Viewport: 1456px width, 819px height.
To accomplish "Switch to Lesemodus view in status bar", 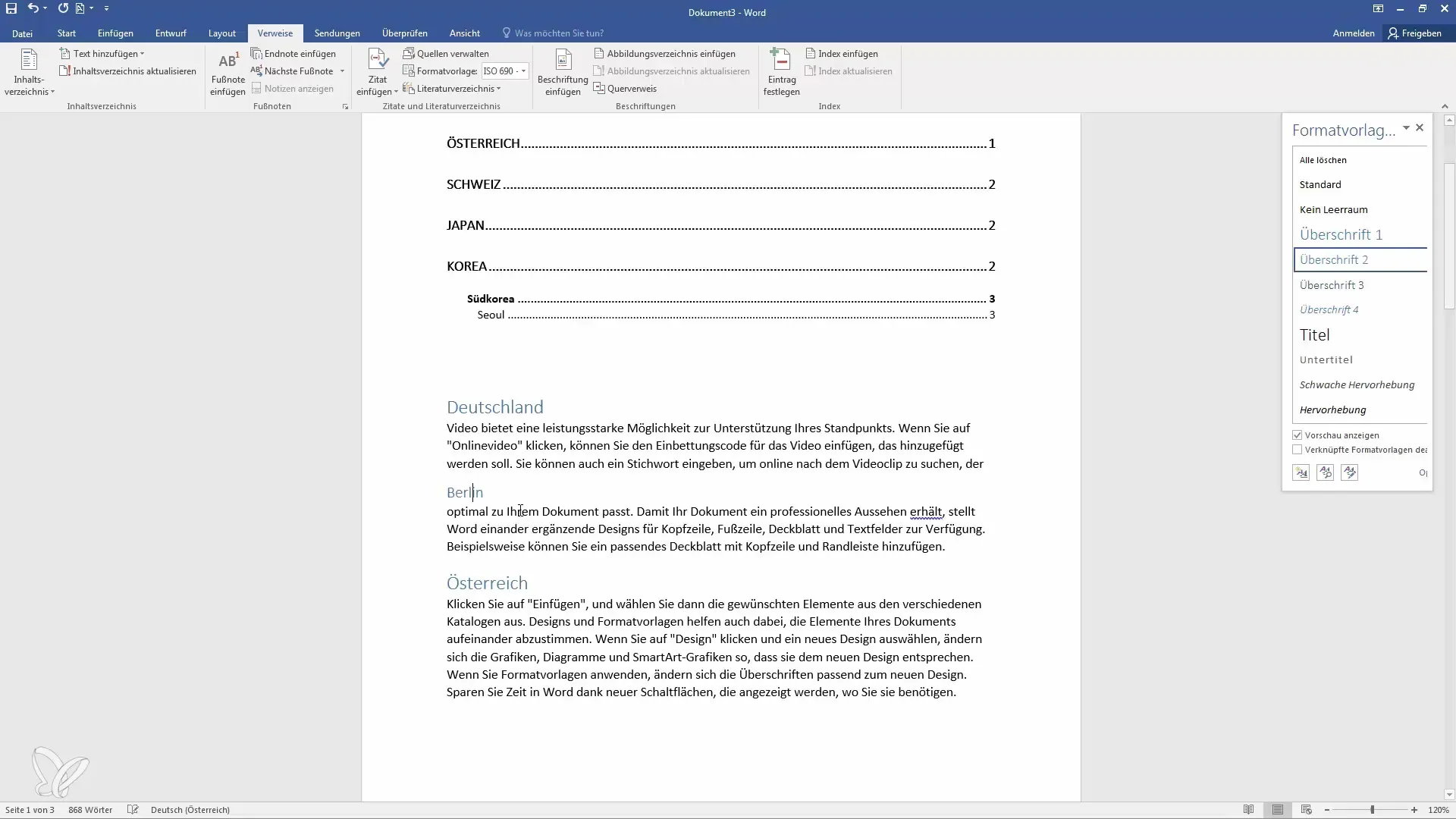I will click(x=1249, y=810).
